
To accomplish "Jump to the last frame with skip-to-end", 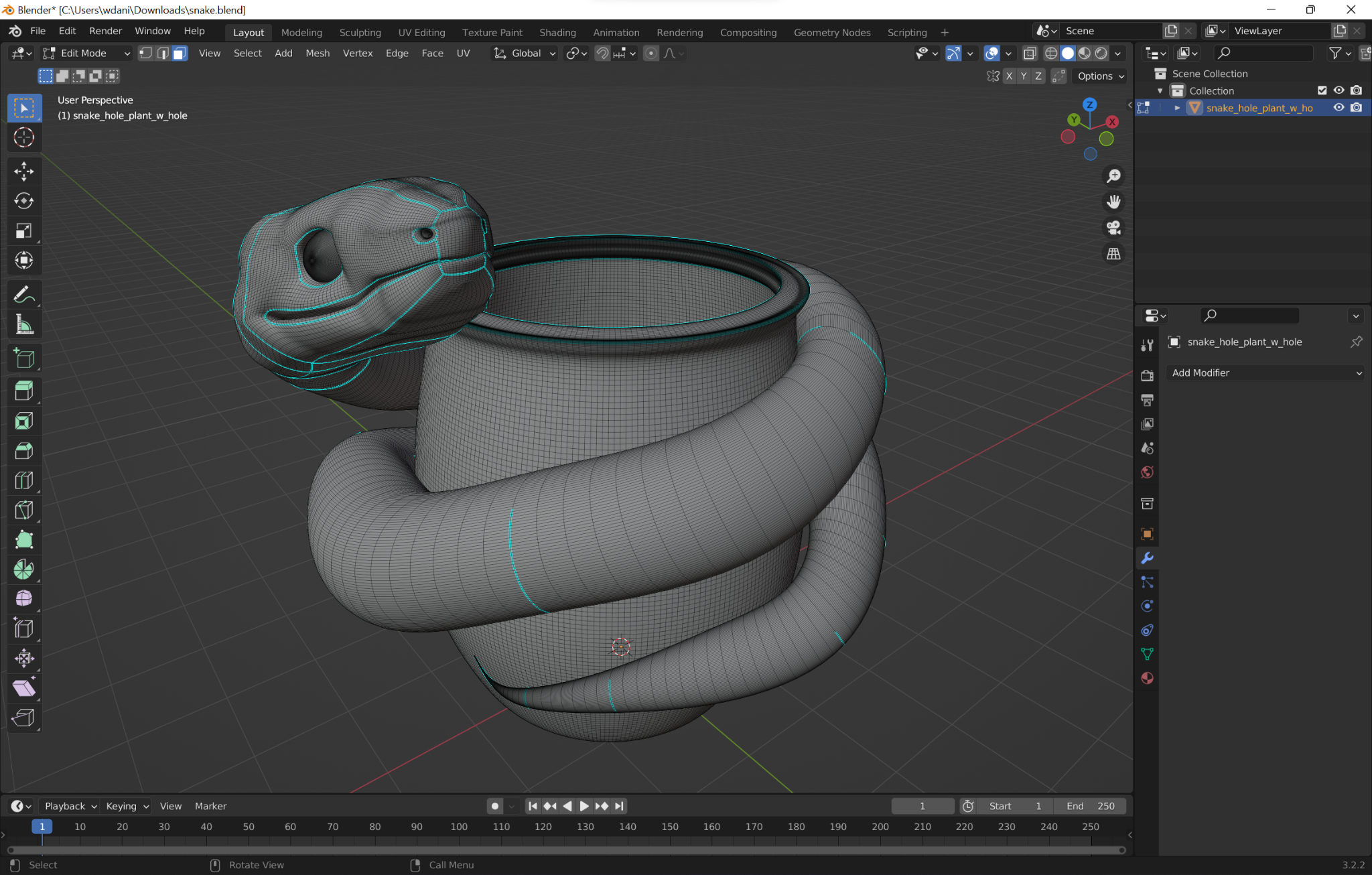I will tap(618, 806).
